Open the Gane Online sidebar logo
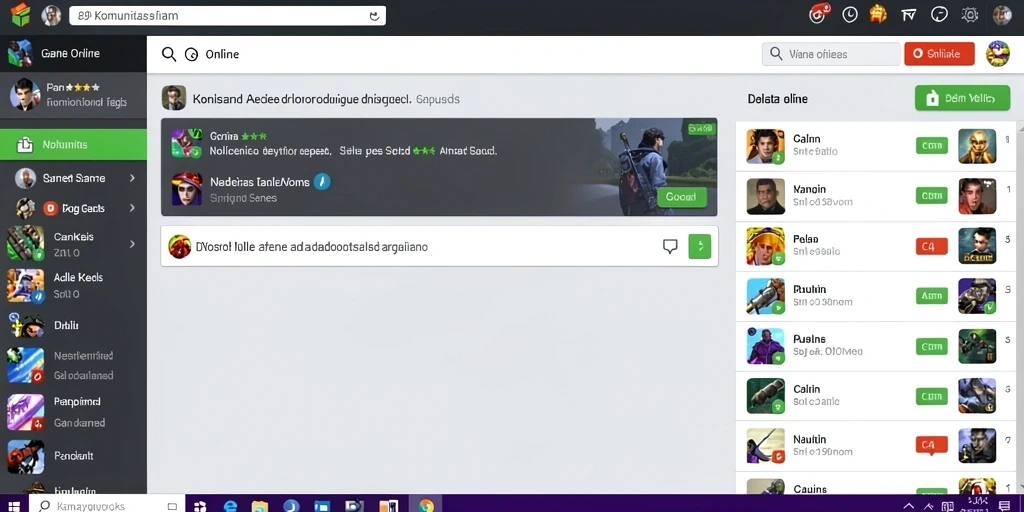The height and width of the screenshot is (512, 1024). click(20, 54)
